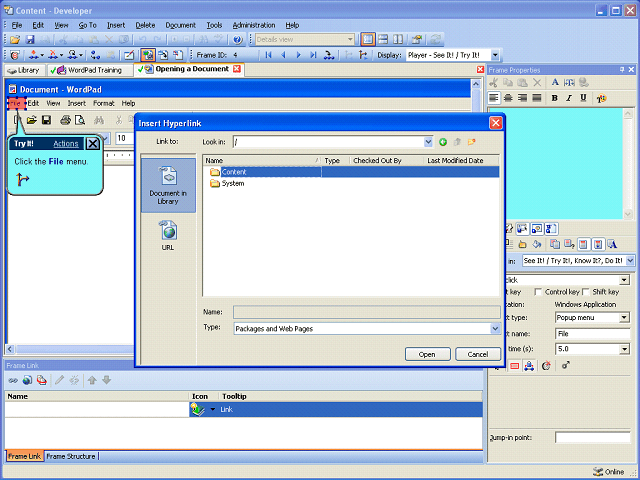
Task: Switch to the Frame Structure tab
Action: (71, 456)
